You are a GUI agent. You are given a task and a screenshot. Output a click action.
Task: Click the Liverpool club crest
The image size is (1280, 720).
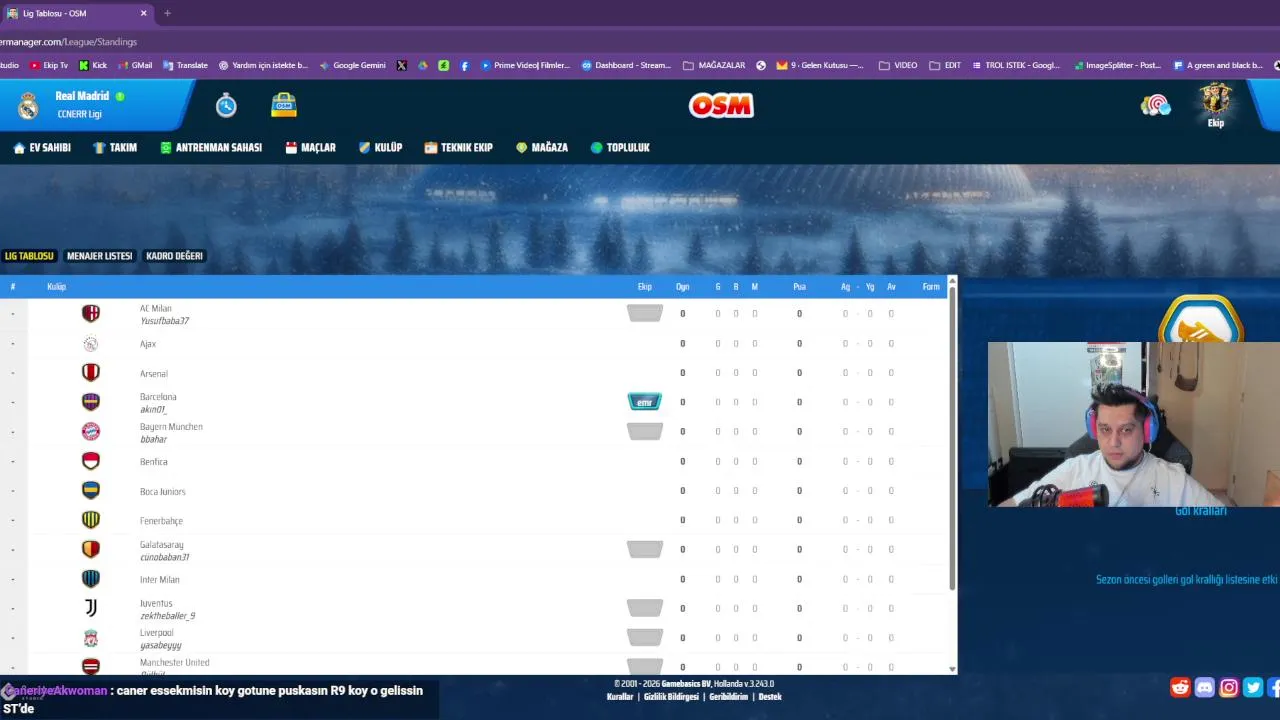tap(91, 638)
